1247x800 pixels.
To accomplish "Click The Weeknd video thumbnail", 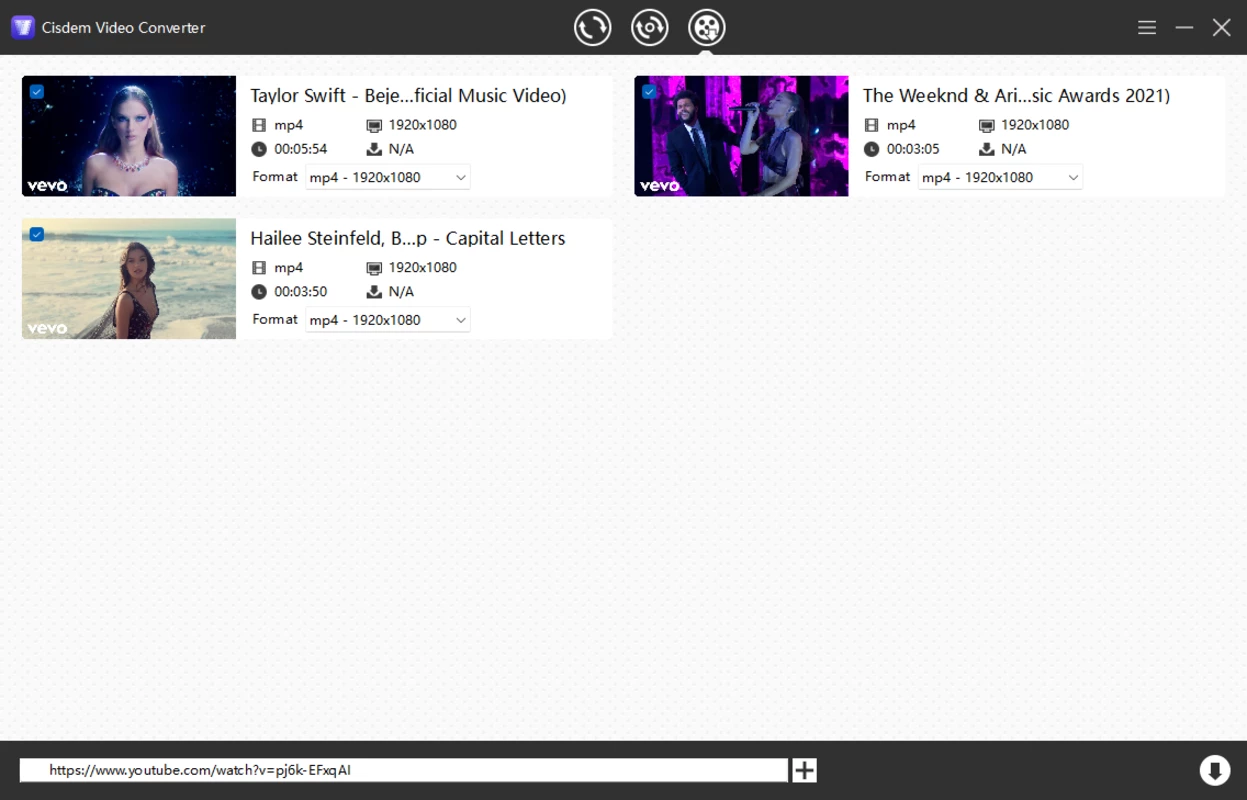I will pyautogui.click(x=741, y=136).
